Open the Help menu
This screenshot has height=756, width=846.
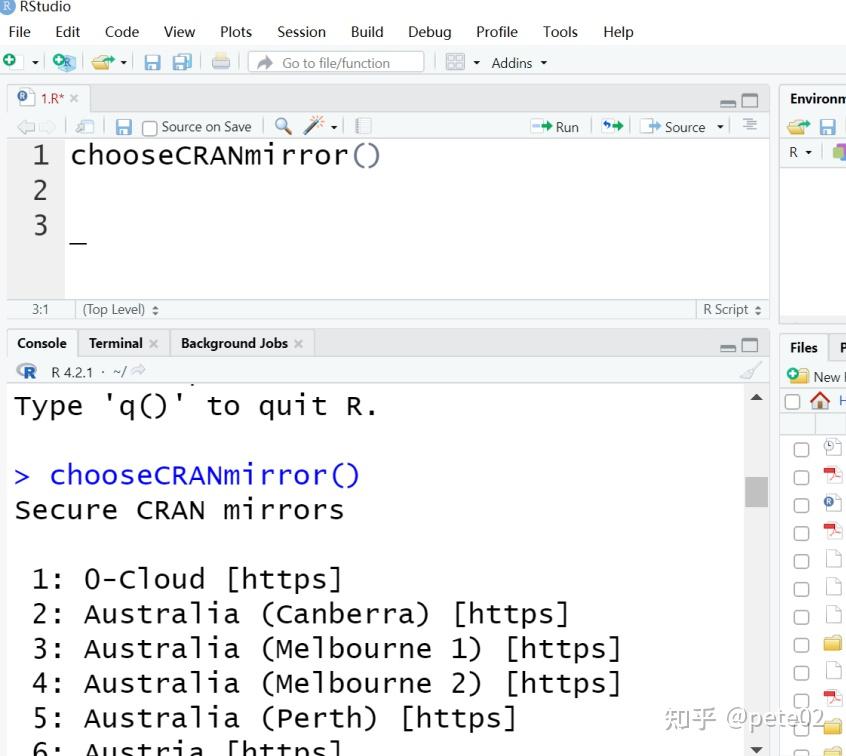(x=618, y=32)
